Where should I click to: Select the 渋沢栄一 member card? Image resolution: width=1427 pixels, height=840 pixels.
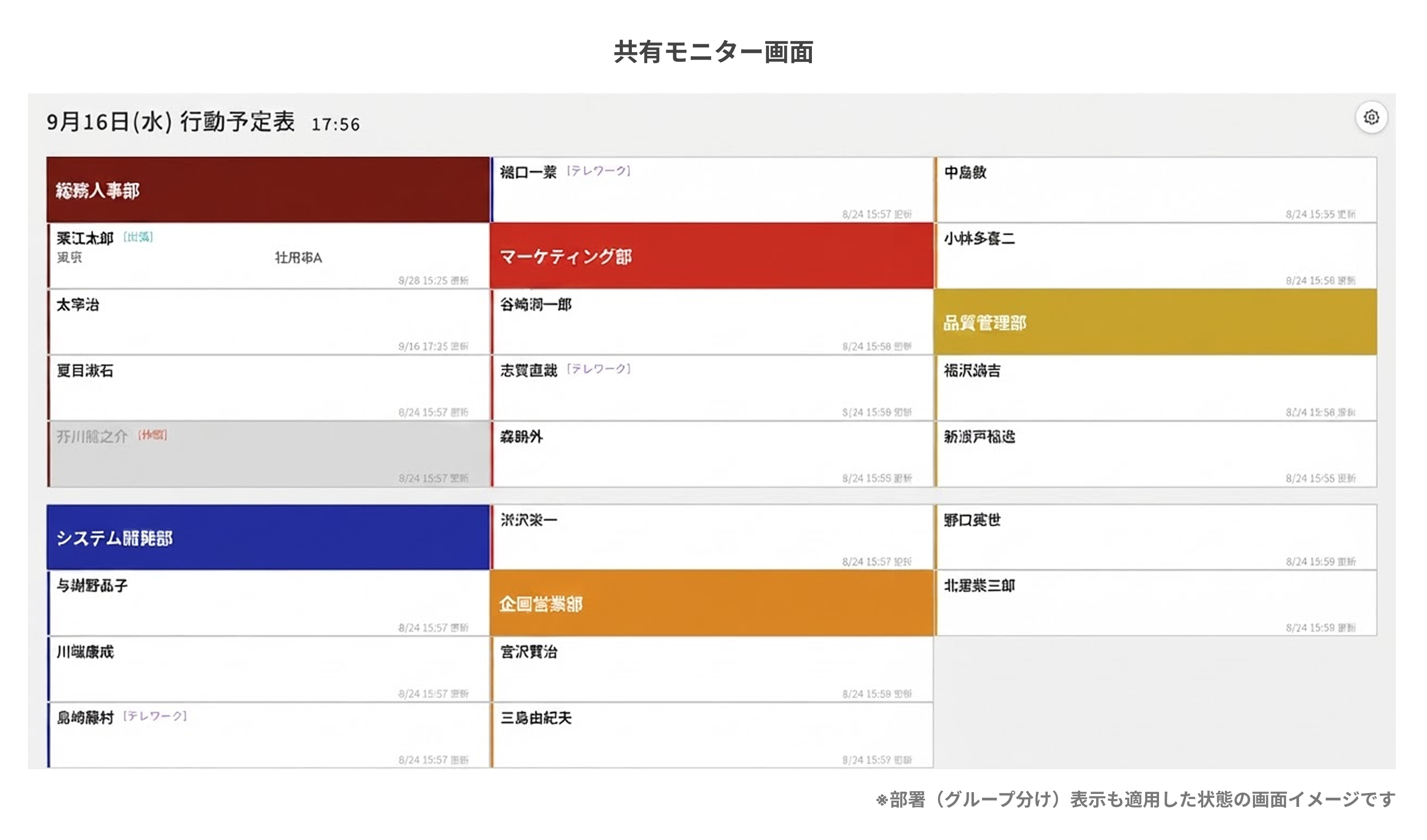712,537
